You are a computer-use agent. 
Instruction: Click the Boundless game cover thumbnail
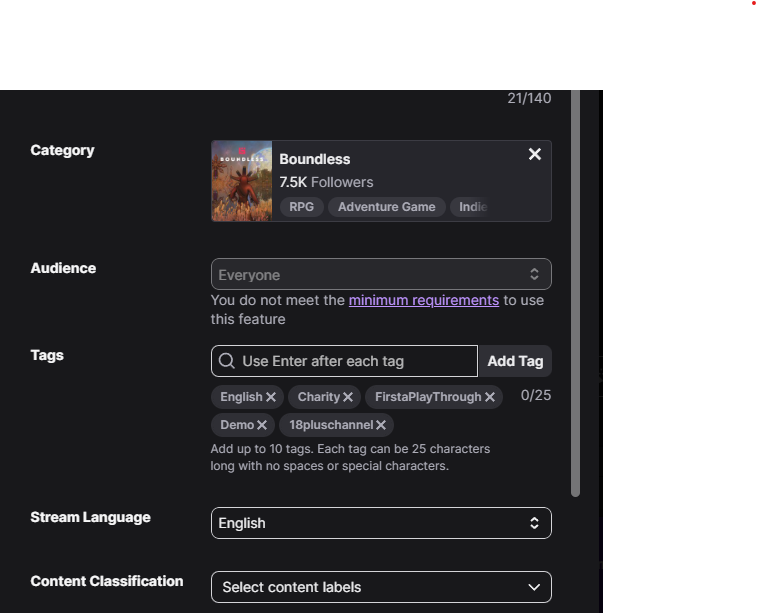[x=242, y=181]
